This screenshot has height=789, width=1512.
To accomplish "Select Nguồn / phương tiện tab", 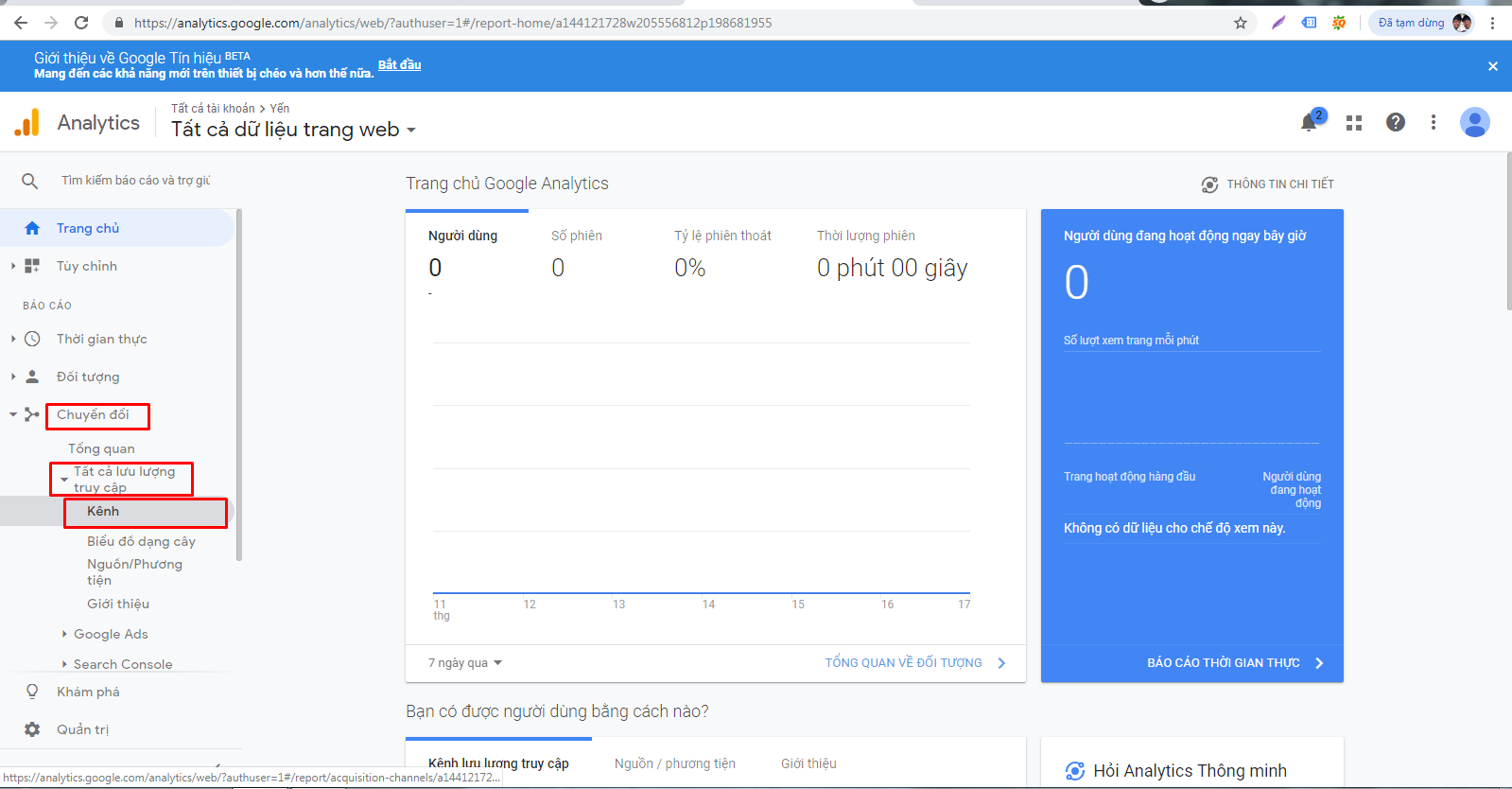I will point(675,763).
